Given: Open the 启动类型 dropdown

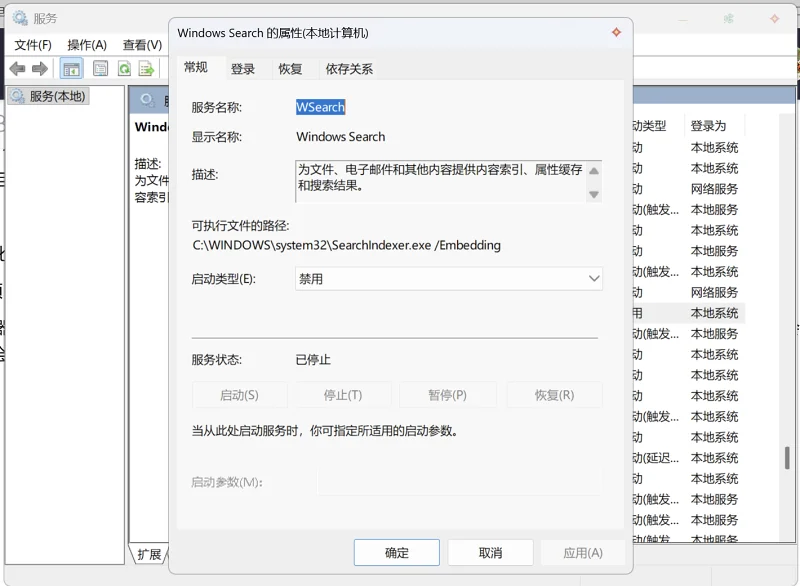Looking at the screenshot, I should tap(448, 279).
